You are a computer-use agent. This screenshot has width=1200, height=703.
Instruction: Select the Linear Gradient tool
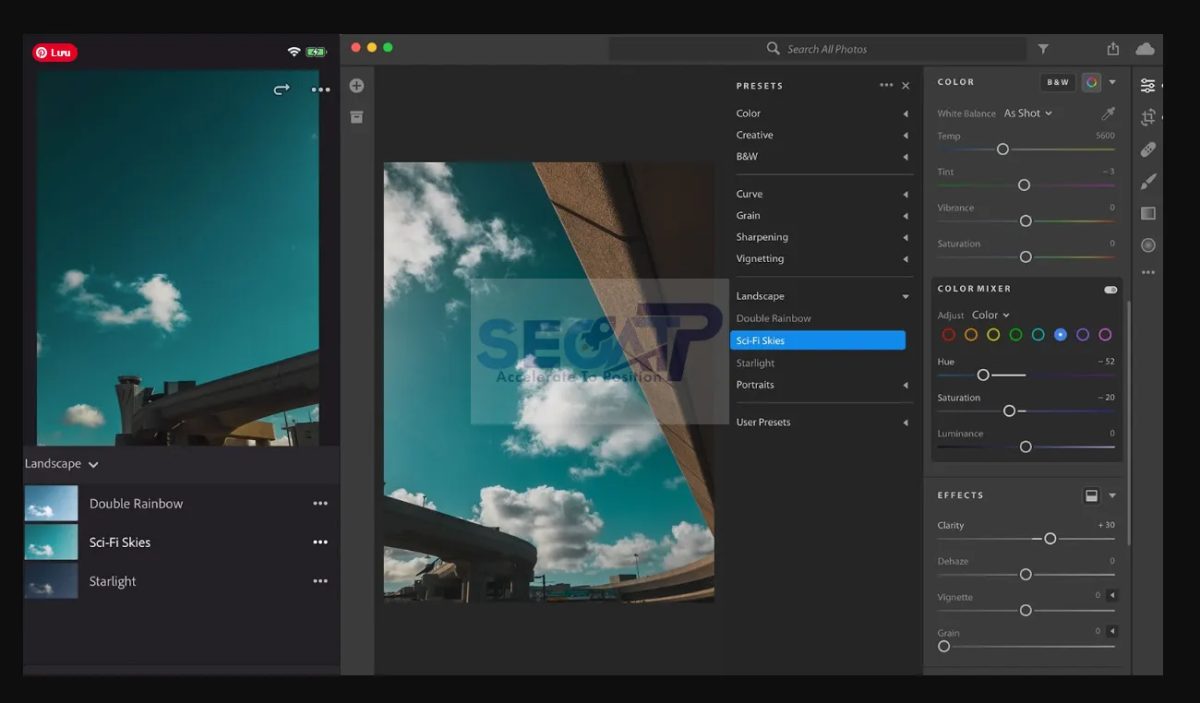[1148, 213]
